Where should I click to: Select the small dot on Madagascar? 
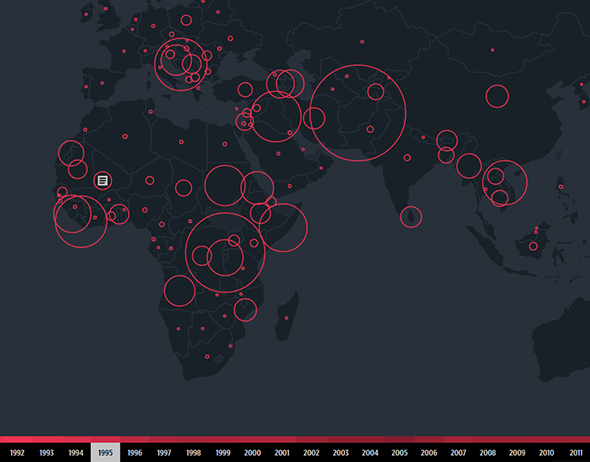pyautogui.click(x=286, y=318)
